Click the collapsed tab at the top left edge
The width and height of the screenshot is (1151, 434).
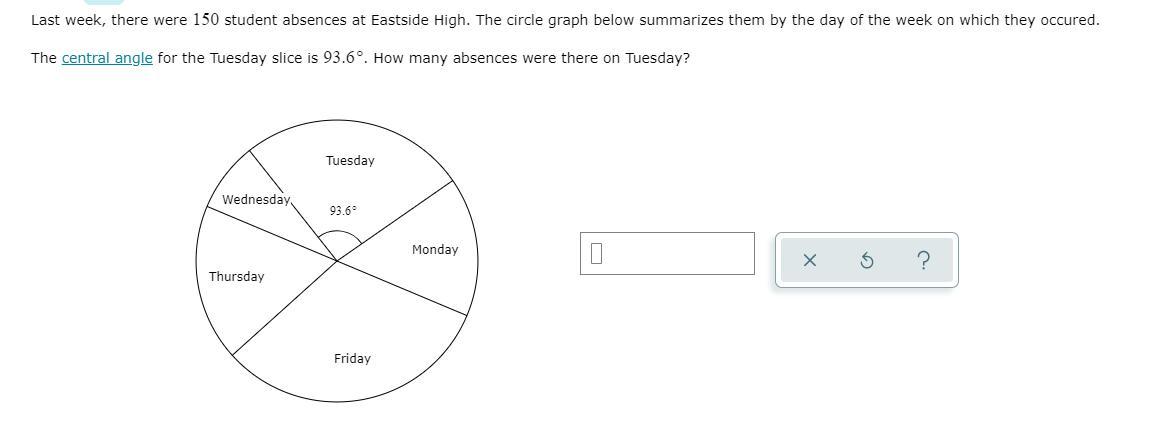click(x=103, y=2)
